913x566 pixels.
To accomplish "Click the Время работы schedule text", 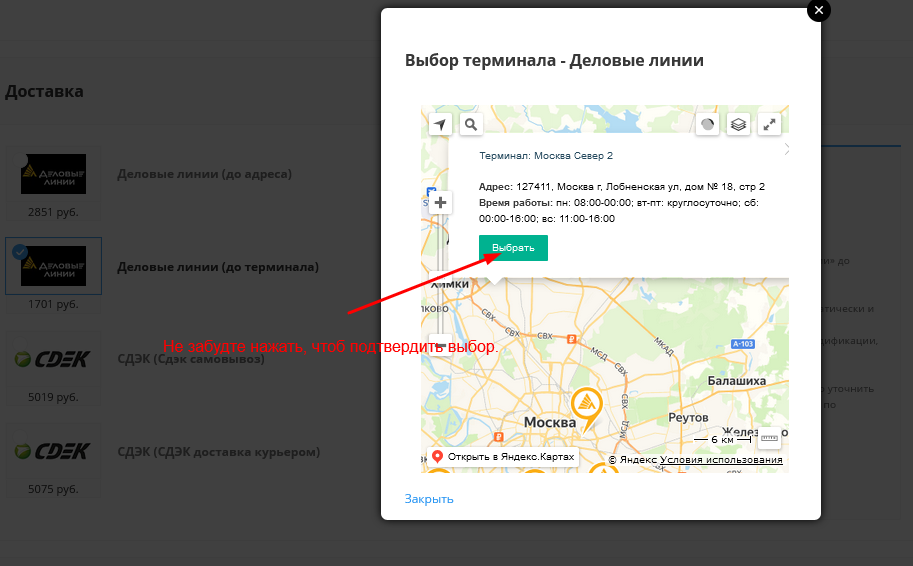I will [618, 211].
